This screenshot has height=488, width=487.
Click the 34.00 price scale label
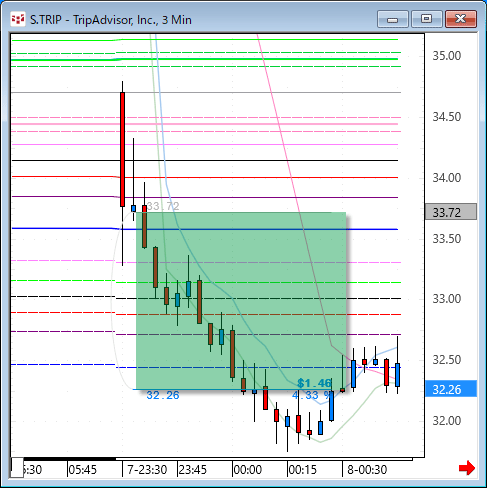pyautogui.click(x=447, y=178)
